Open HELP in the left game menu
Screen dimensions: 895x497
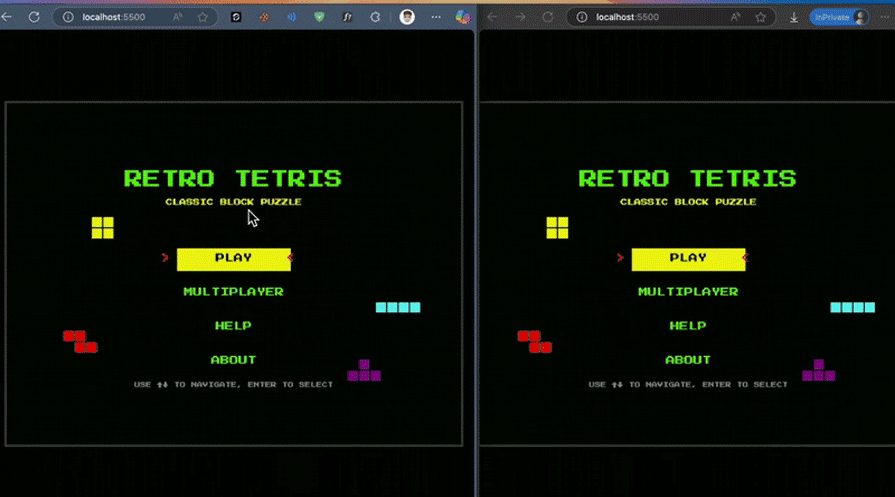(x=233, y=325)
